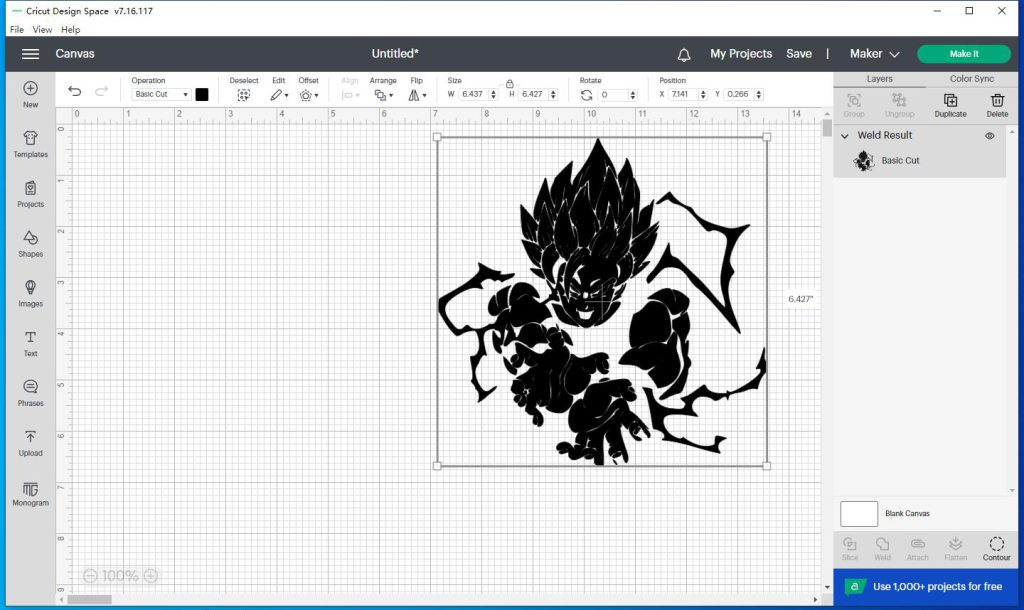Open the Shapes panel
The image size is (1024, 610).
pyautogui.click(x=30, y=245)
